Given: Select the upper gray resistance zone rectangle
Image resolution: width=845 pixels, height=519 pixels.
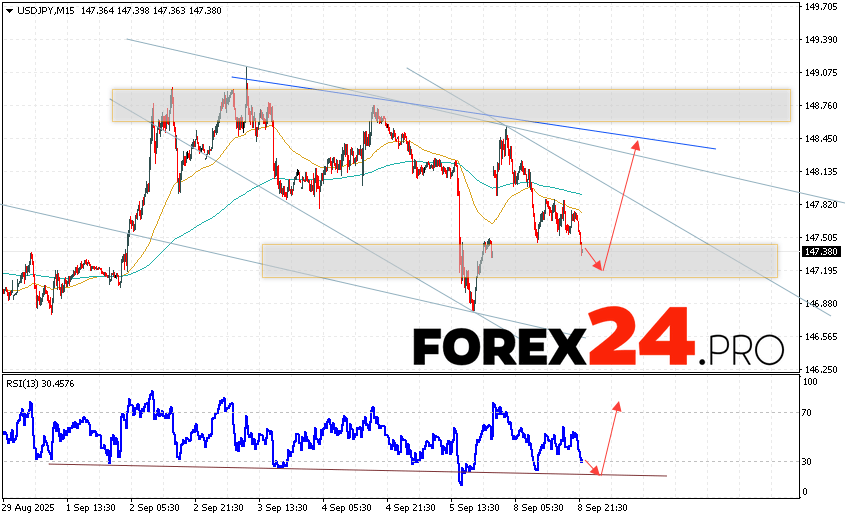Looking at the screenshot, I should point(450,105).
